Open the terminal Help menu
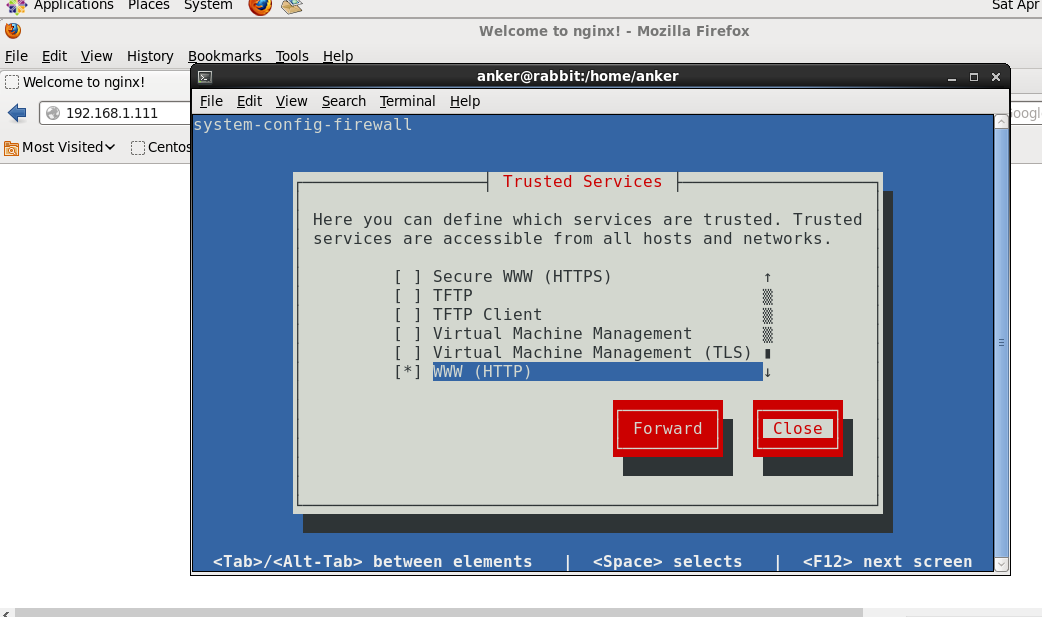 (465, 101)
